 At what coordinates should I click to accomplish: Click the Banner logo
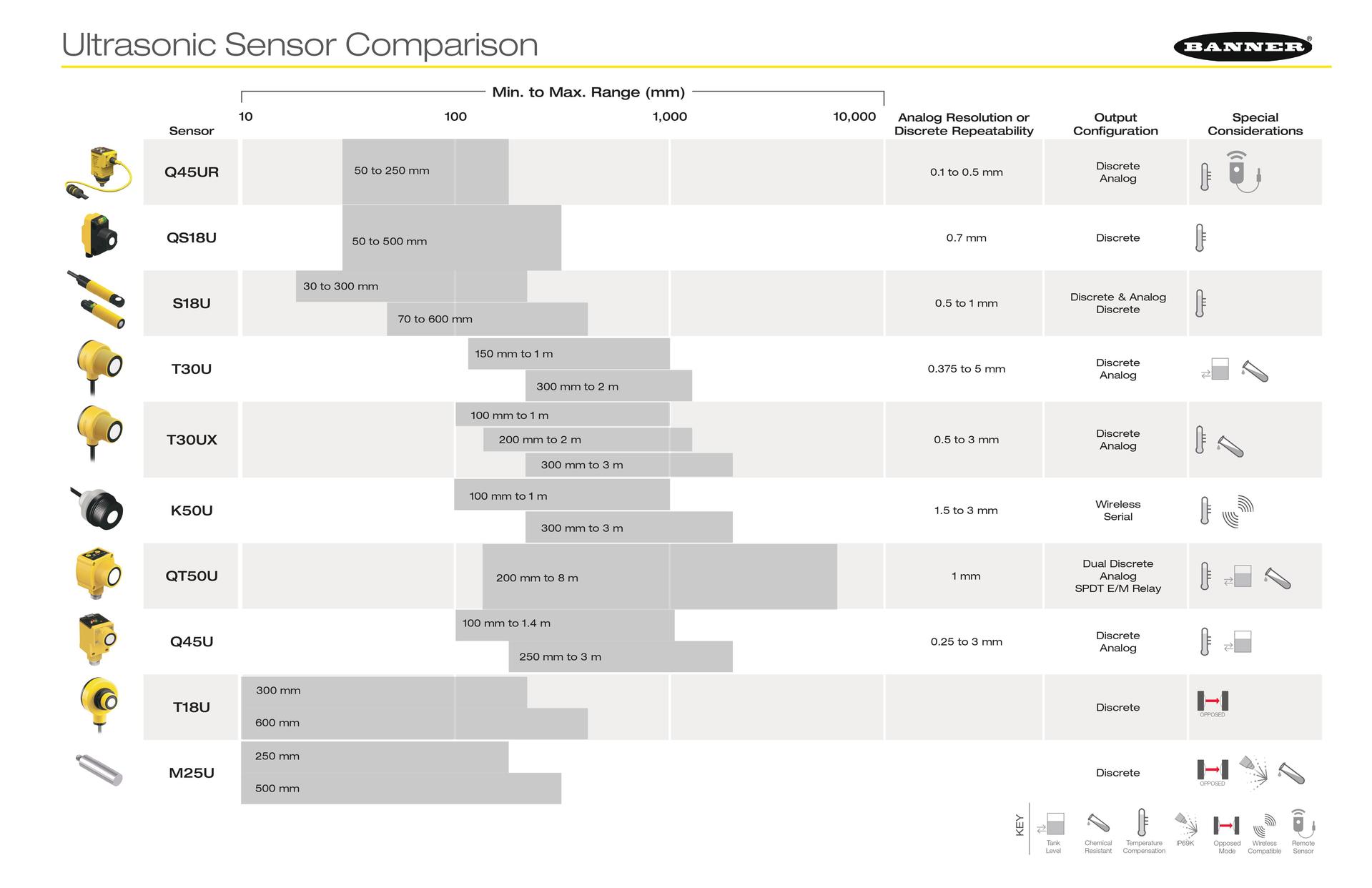click(1243, 47)
